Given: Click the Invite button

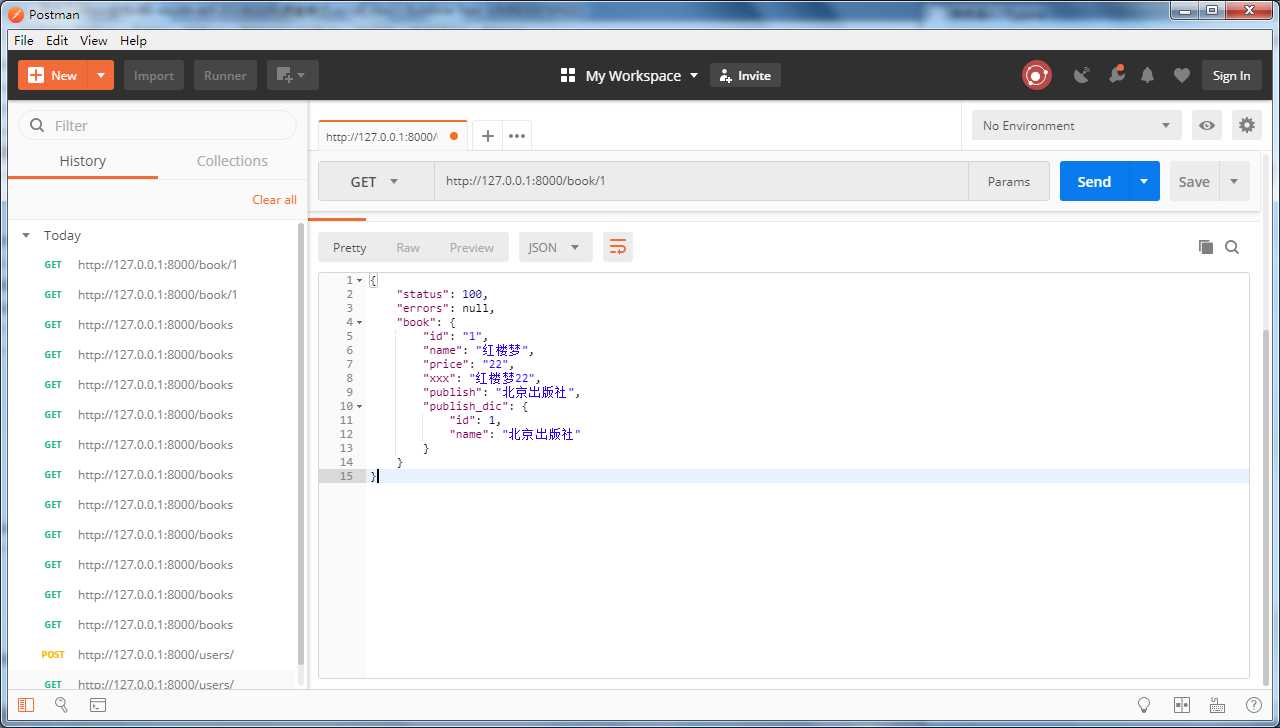Looking at the screenshot, I should [745, 75].
